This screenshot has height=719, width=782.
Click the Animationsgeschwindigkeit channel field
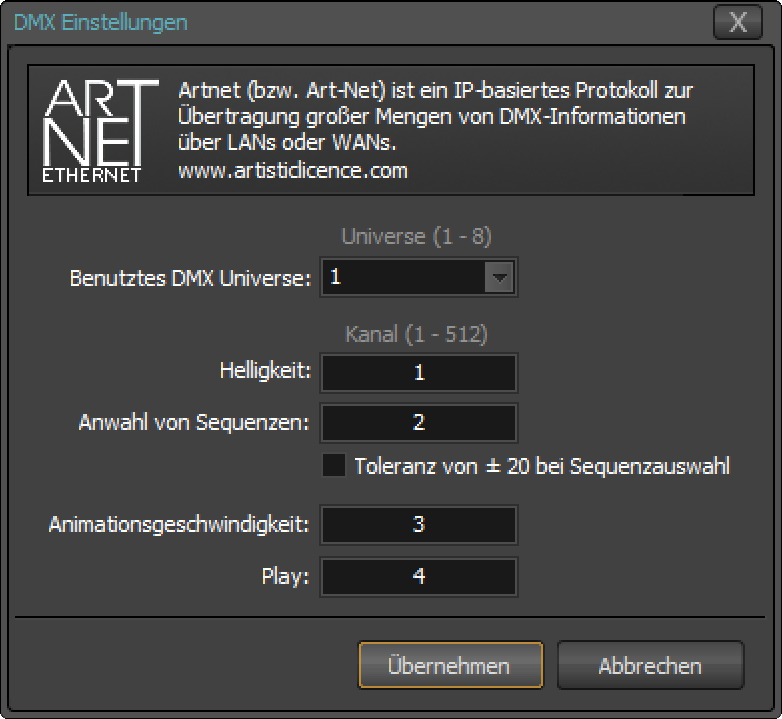coord(418,524)
